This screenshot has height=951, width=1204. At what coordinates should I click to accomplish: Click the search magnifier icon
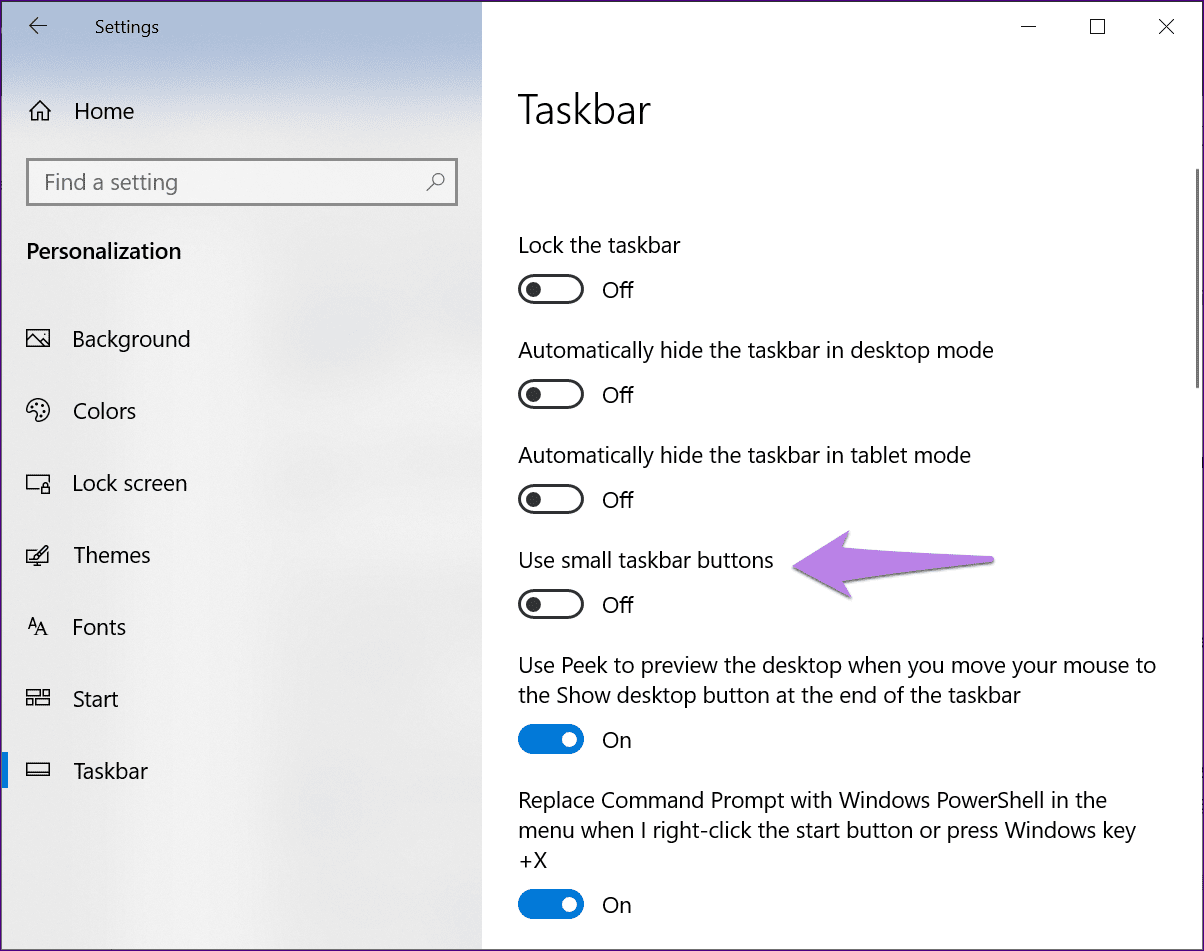coord(435,182)
